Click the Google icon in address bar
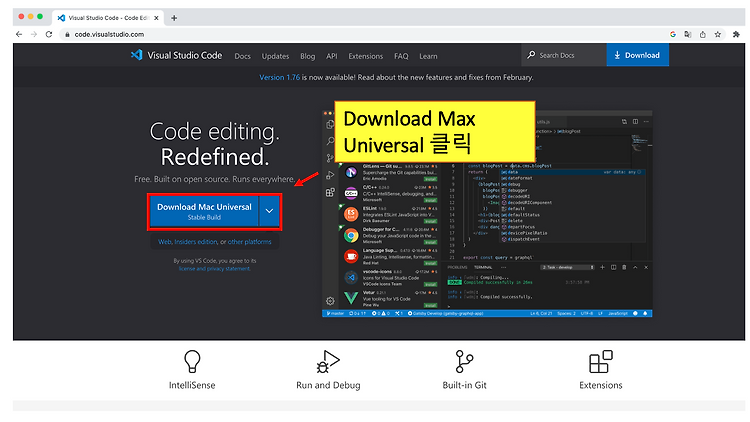Viewport: 750px width, 422px height. 673,34
